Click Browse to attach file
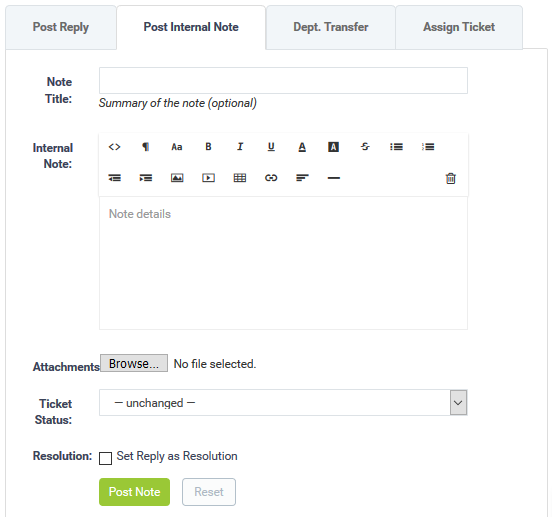Screen dimensions: 552x517 click(x=134, y=363)
